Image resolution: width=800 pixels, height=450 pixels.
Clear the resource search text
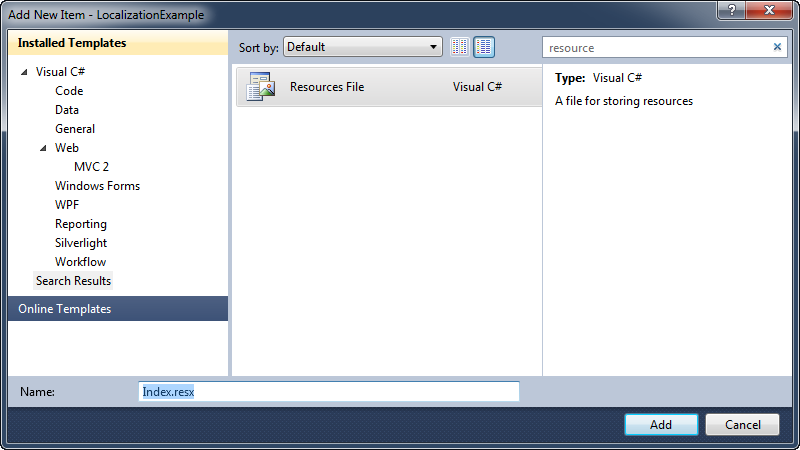[777, 47]
